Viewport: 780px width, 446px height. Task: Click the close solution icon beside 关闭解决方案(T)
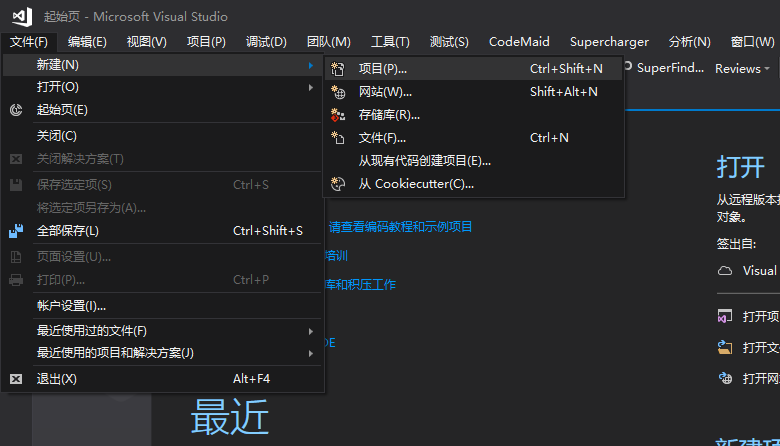pos(16,159)
